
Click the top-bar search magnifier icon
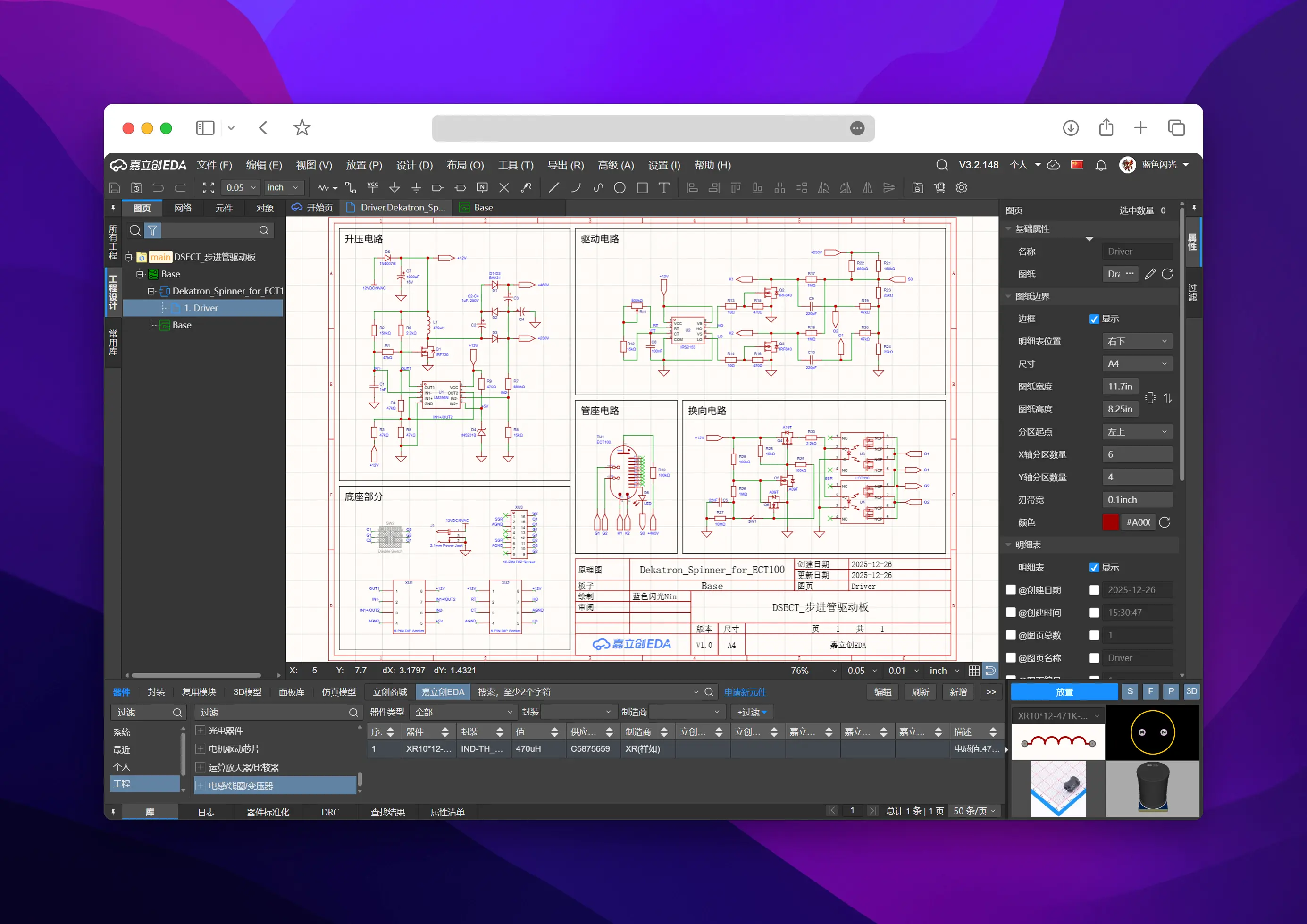942,165
